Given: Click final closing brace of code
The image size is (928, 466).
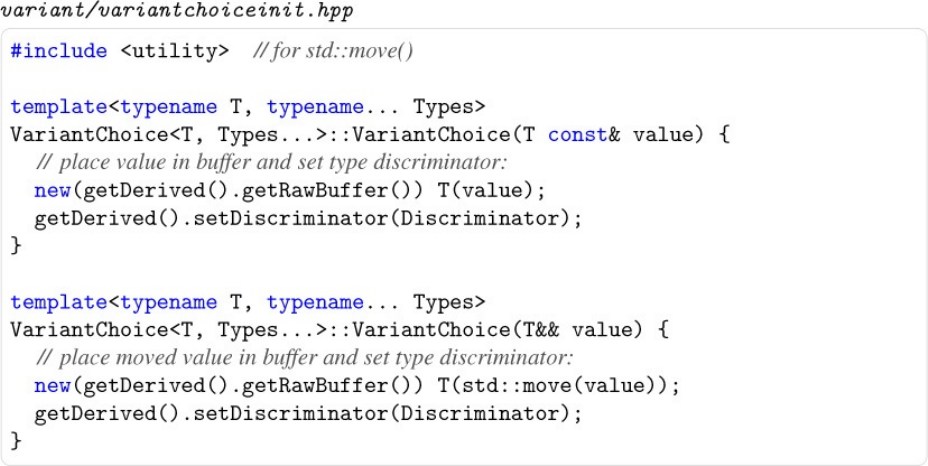Looking at the screenshot, I should (16, 442).
